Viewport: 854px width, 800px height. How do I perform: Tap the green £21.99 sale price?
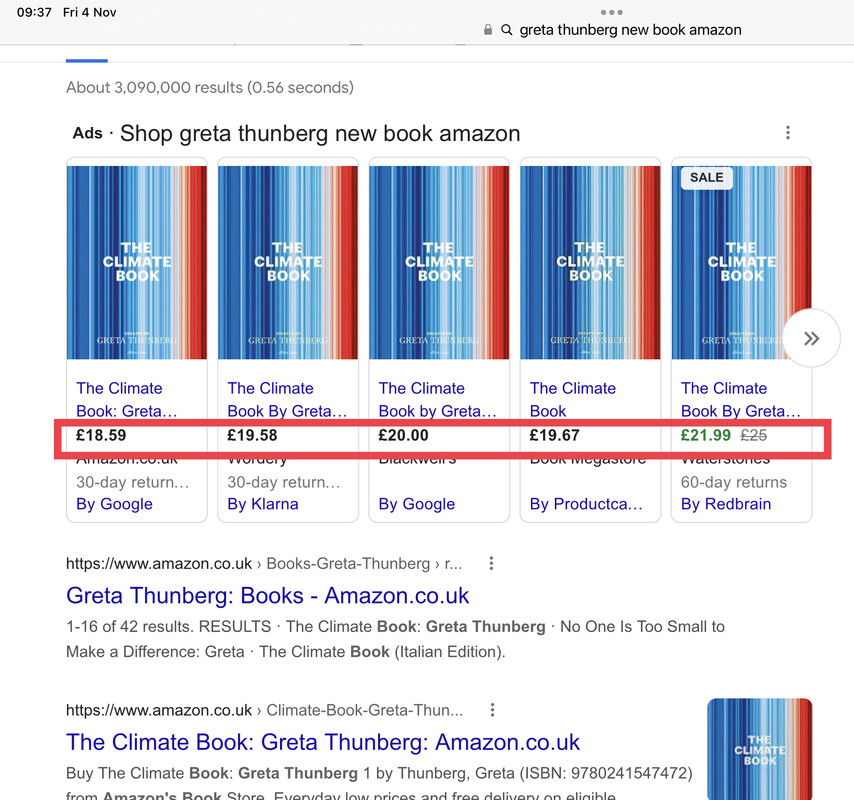706,435
